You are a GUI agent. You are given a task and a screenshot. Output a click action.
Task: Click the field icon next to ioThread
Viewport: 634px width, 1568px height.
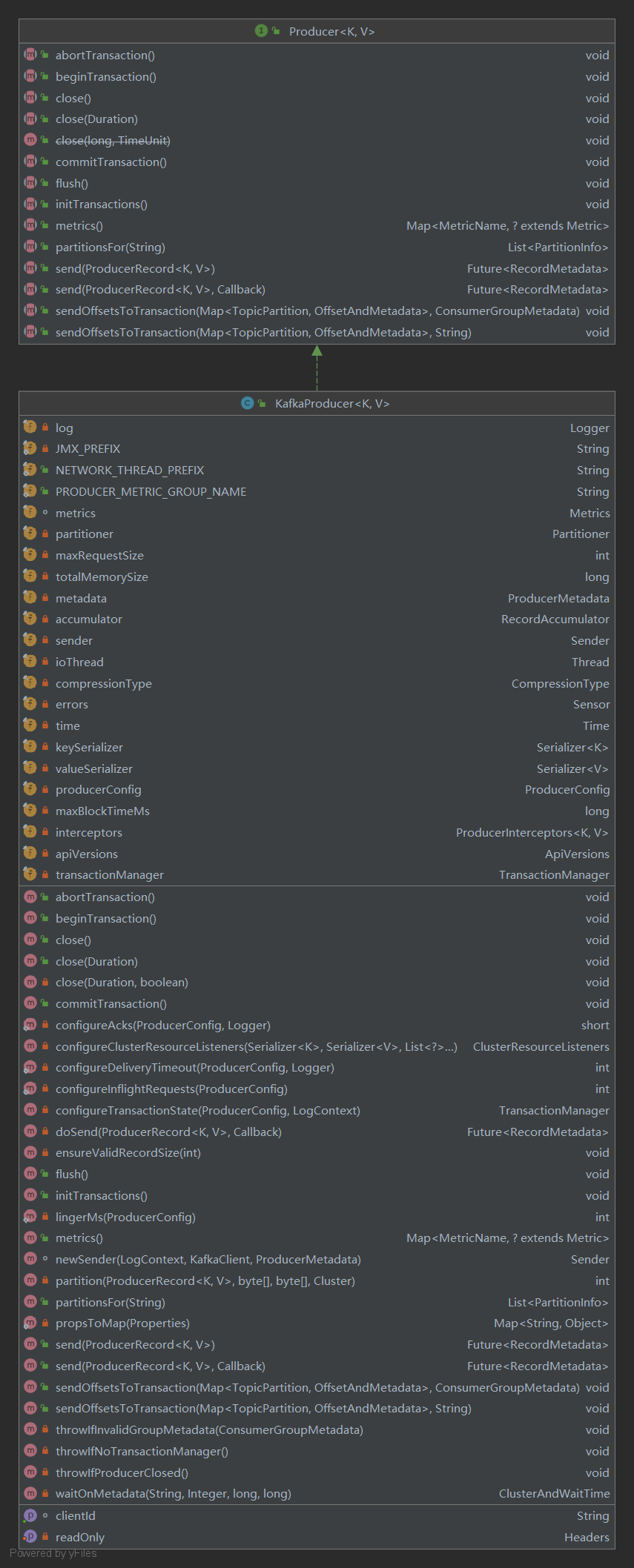tap(30, 662)
